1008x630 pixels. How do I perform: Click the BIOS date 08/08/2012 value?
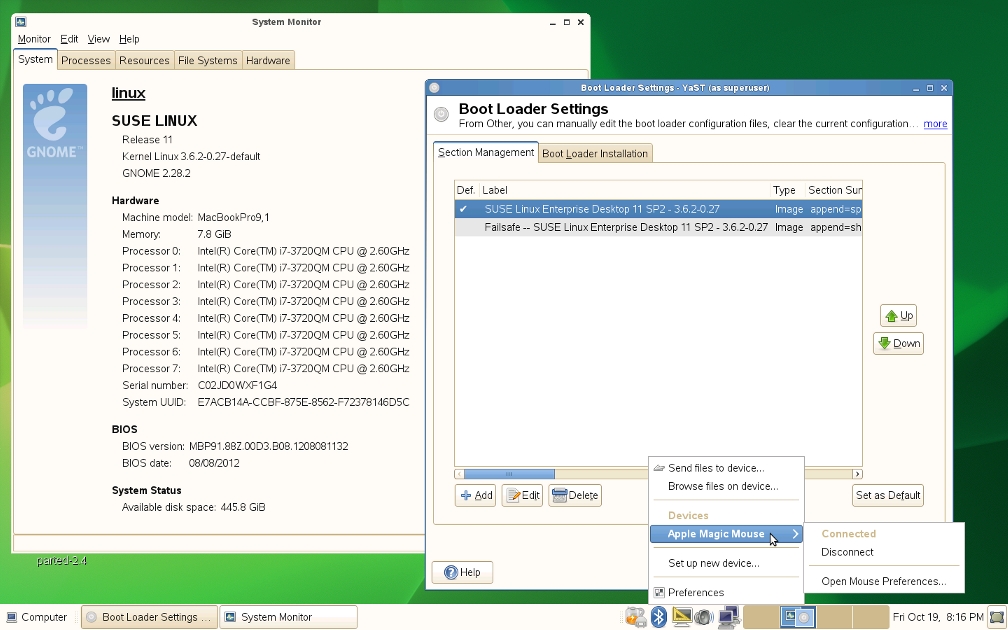214,463
